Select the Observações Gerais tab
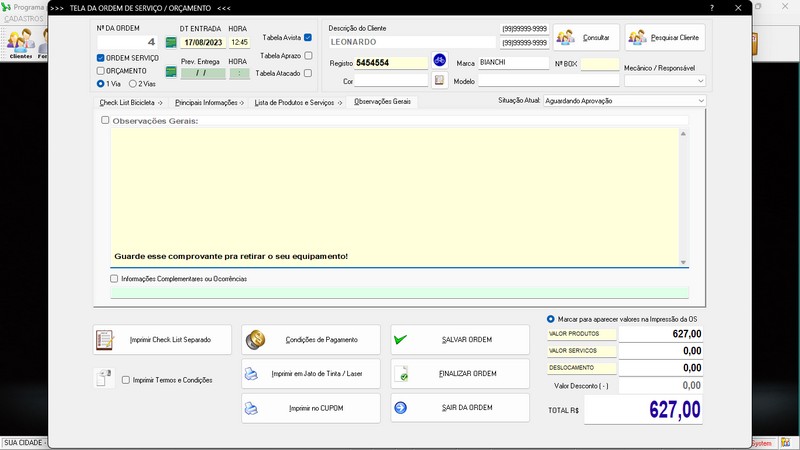800x450 pixels. (x=382, y=102)
